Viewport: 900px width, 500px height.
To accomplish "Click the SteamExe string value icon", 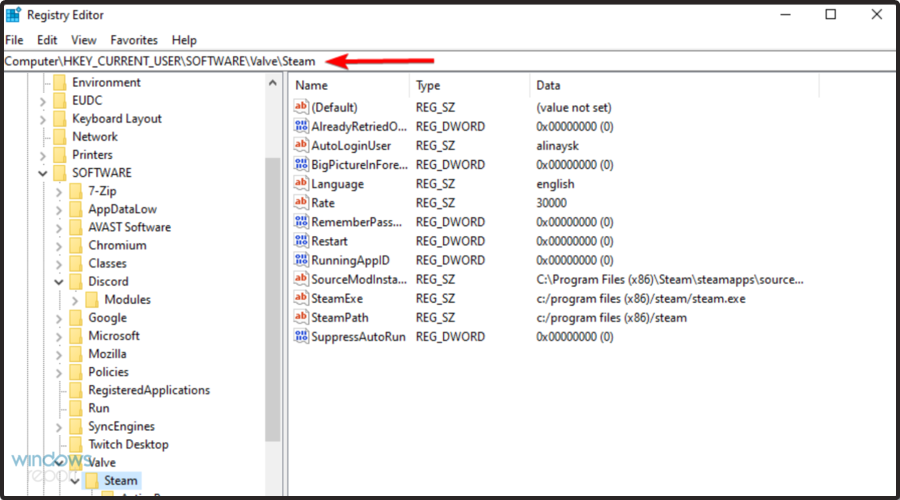I will pyautogui.click(x=301, y=298).
